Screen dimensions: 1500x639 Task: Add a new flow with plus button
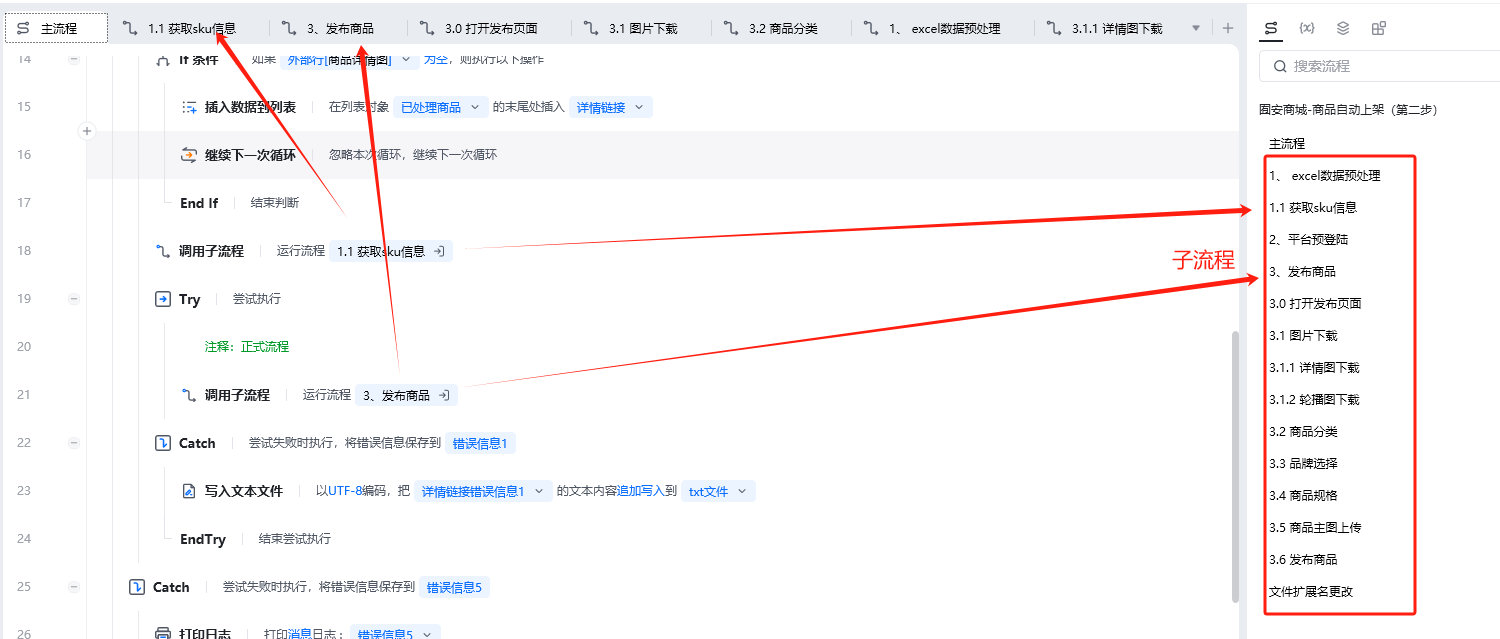pyautogui.click(x=1228, y=28)
